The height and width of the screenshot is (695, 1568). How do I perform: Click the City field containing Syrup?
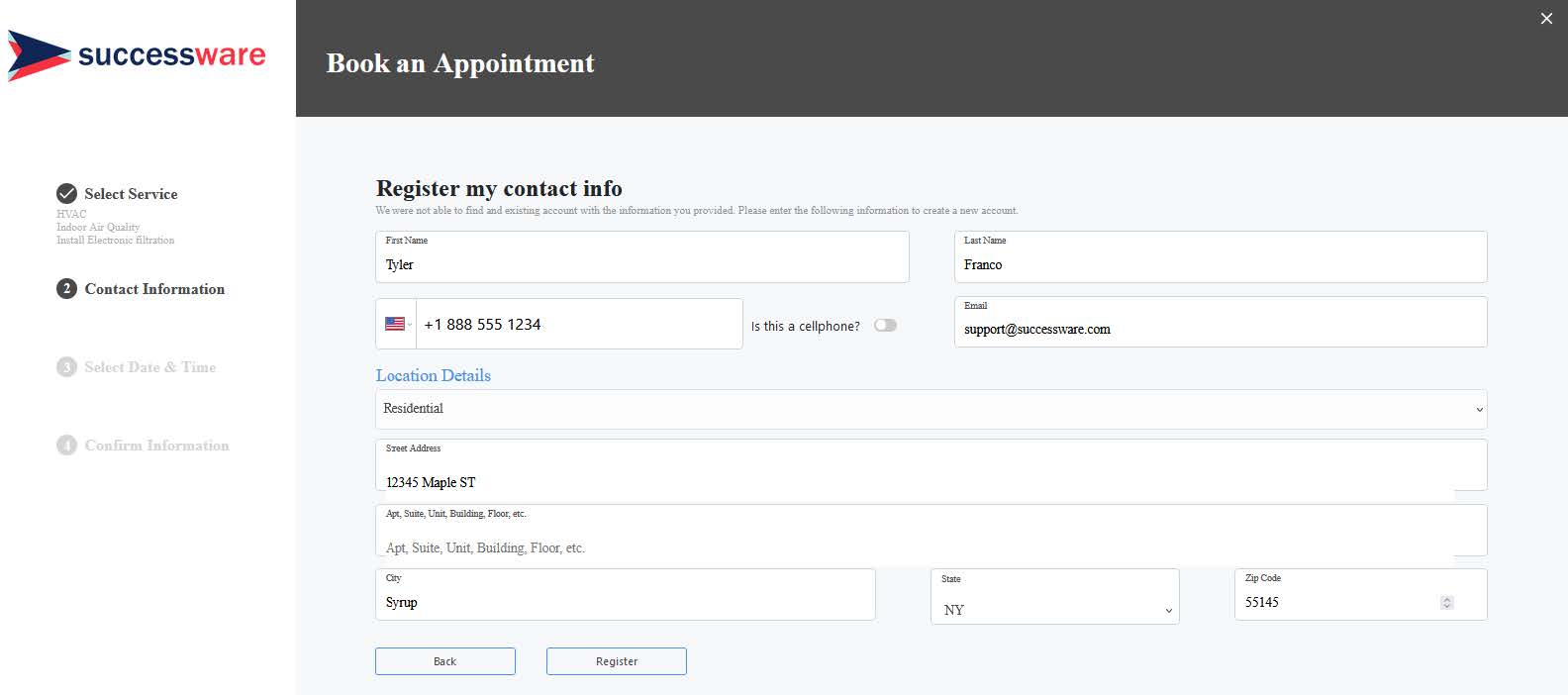pos(626,594)
